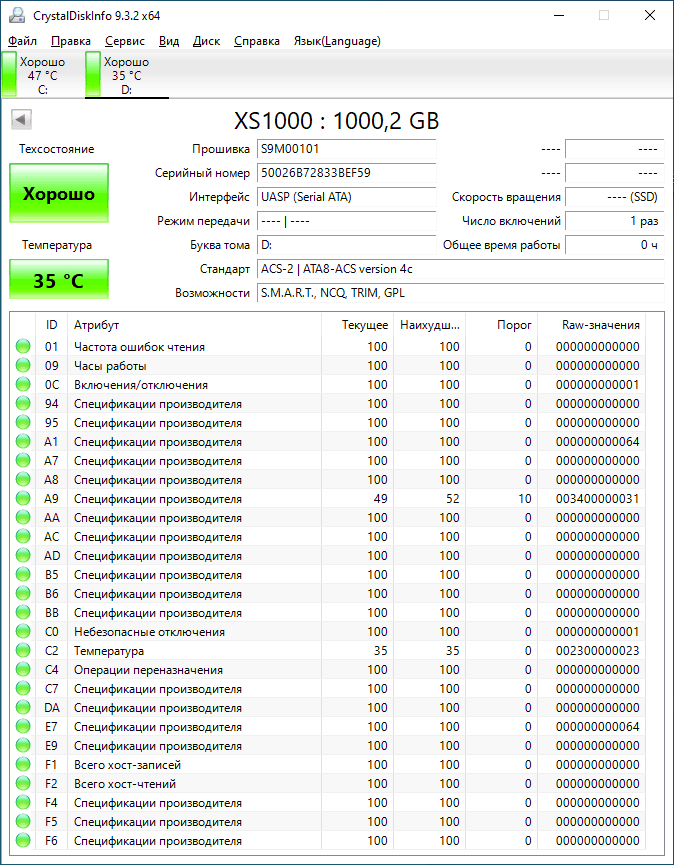Viewport: 674px width, 865px height.
Task: Click status icon of attribute A9
Action: click(x=23, y=499)
